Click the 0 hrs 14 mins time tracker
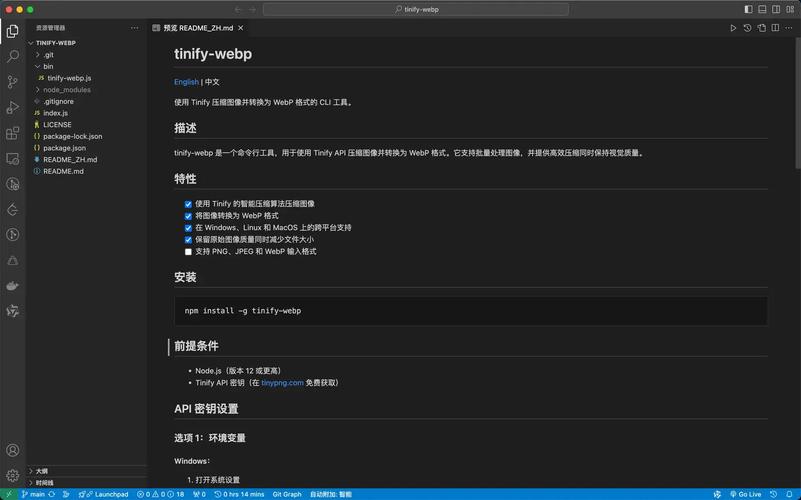This screenshot has height=500, width=801. pyautogui.click(x=239, y=494)
